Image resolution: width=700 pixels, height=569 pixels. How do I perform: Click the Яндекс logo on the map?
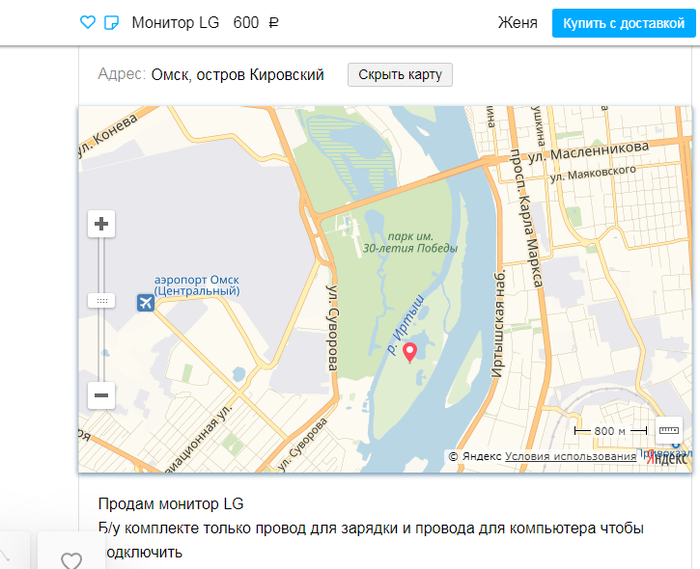(x=667, y=458)
